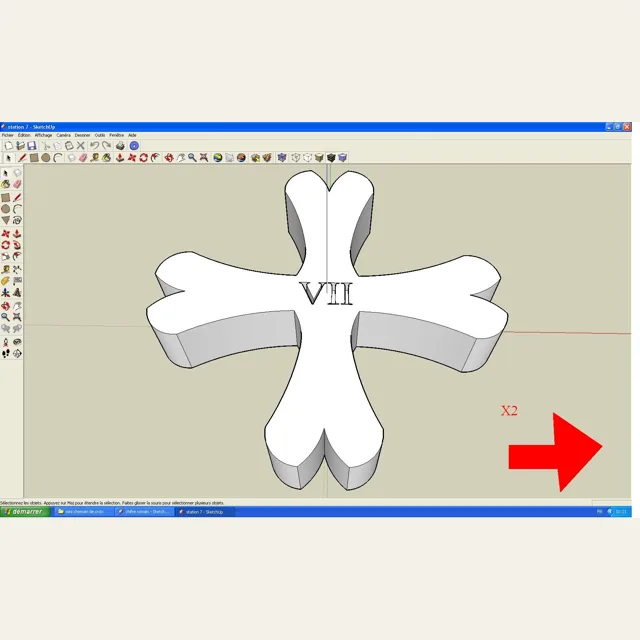Select the Look Around eye tool

click(x=17, y=342)
